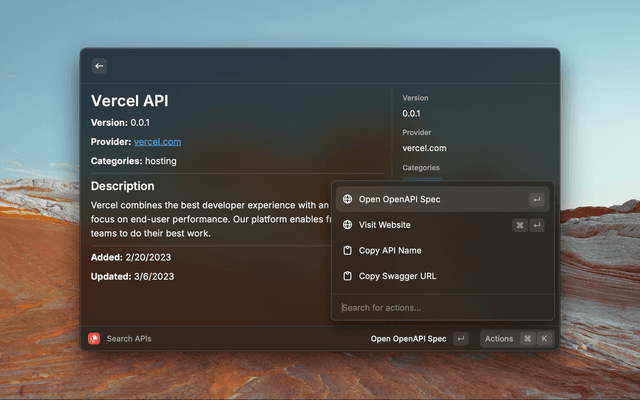The image size is (640, 400).
Task: Click vercel.com under Provider in the metadata sidebar
Action: [x=424, y=148]
